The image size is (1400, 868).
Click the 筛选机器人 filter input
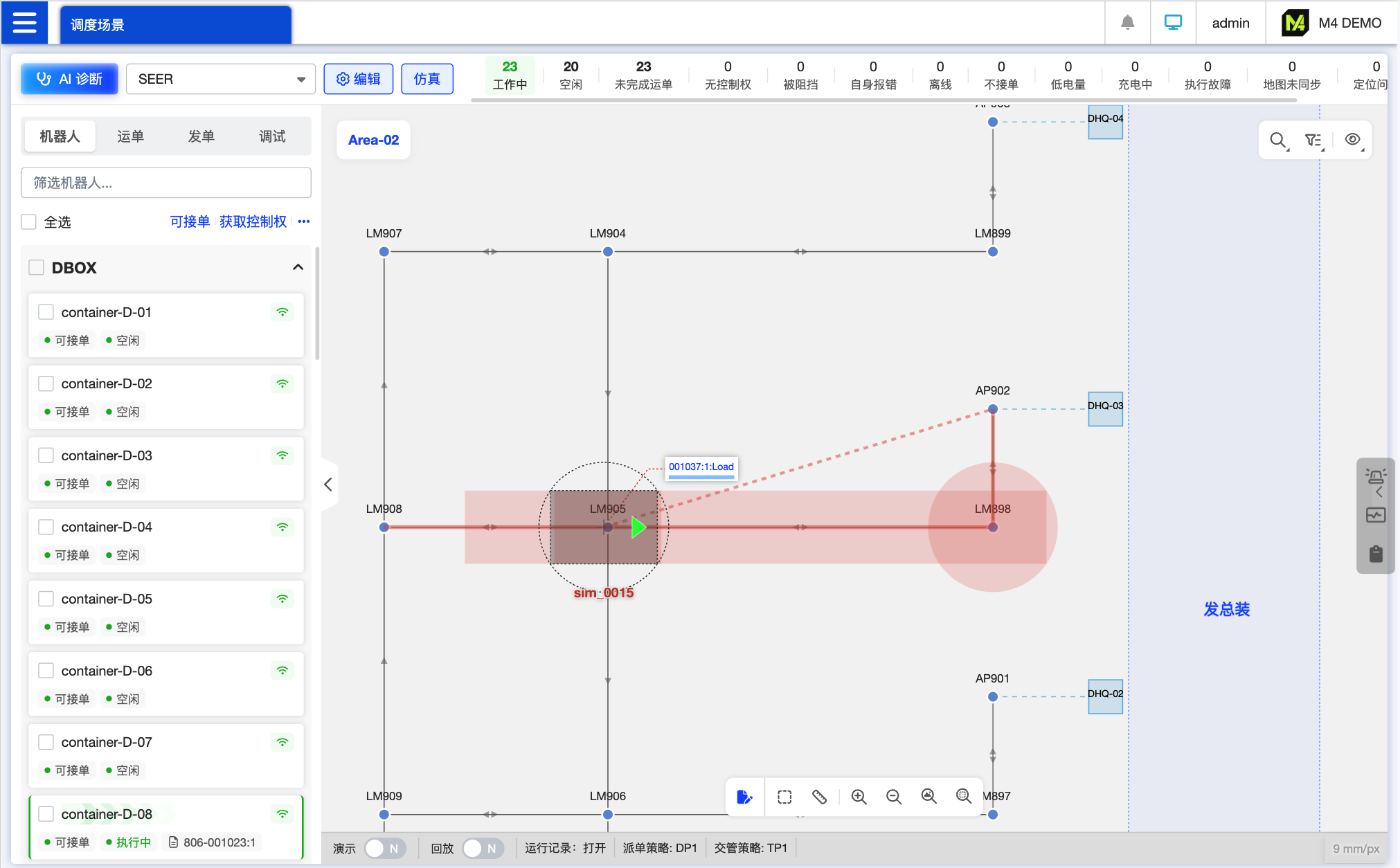point(166,183)
